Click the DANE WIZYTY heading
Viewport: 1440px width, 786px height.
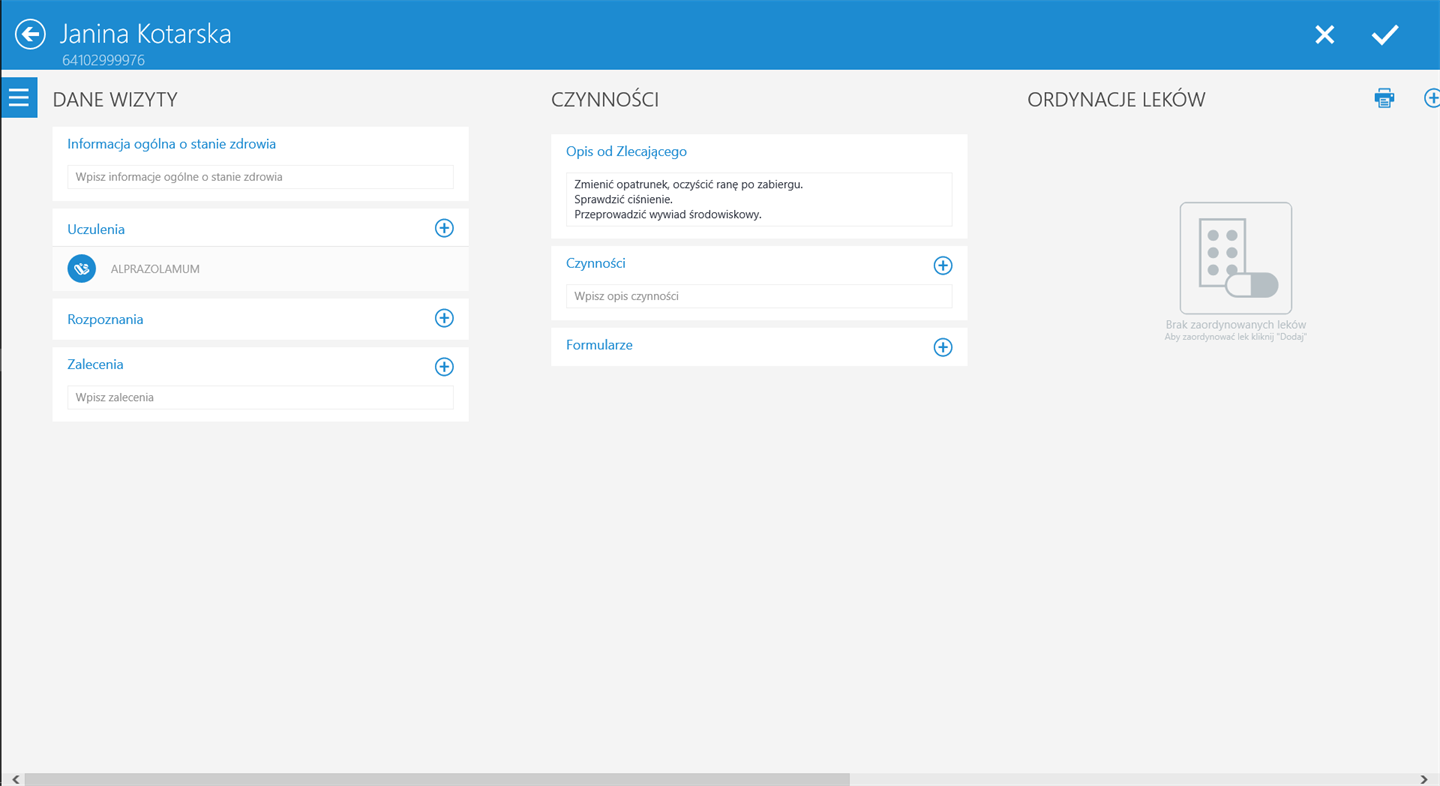point(115,100)
